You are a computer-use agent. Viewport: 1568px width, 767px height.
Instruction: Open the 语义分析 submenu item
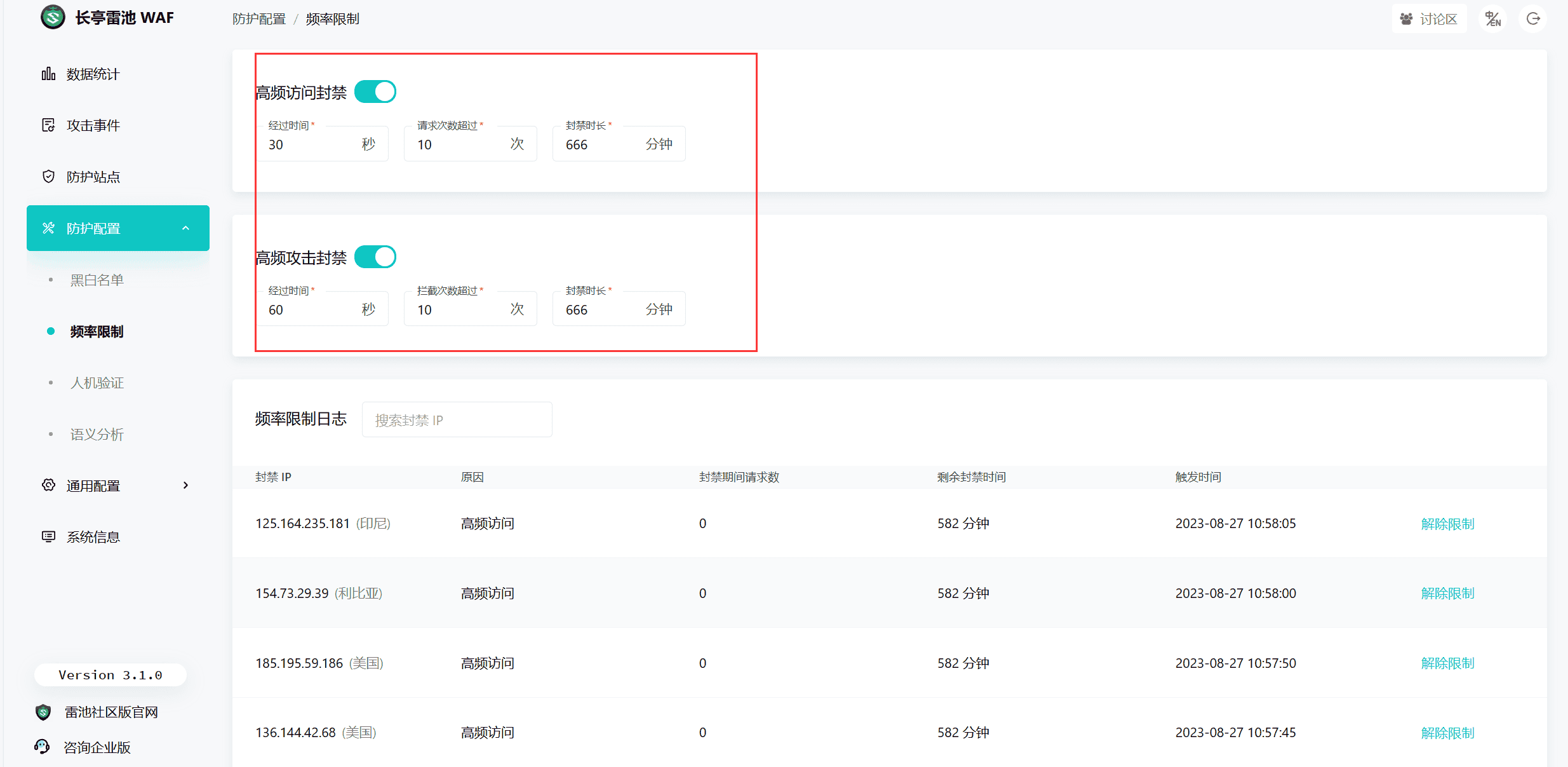click(97, 435)
